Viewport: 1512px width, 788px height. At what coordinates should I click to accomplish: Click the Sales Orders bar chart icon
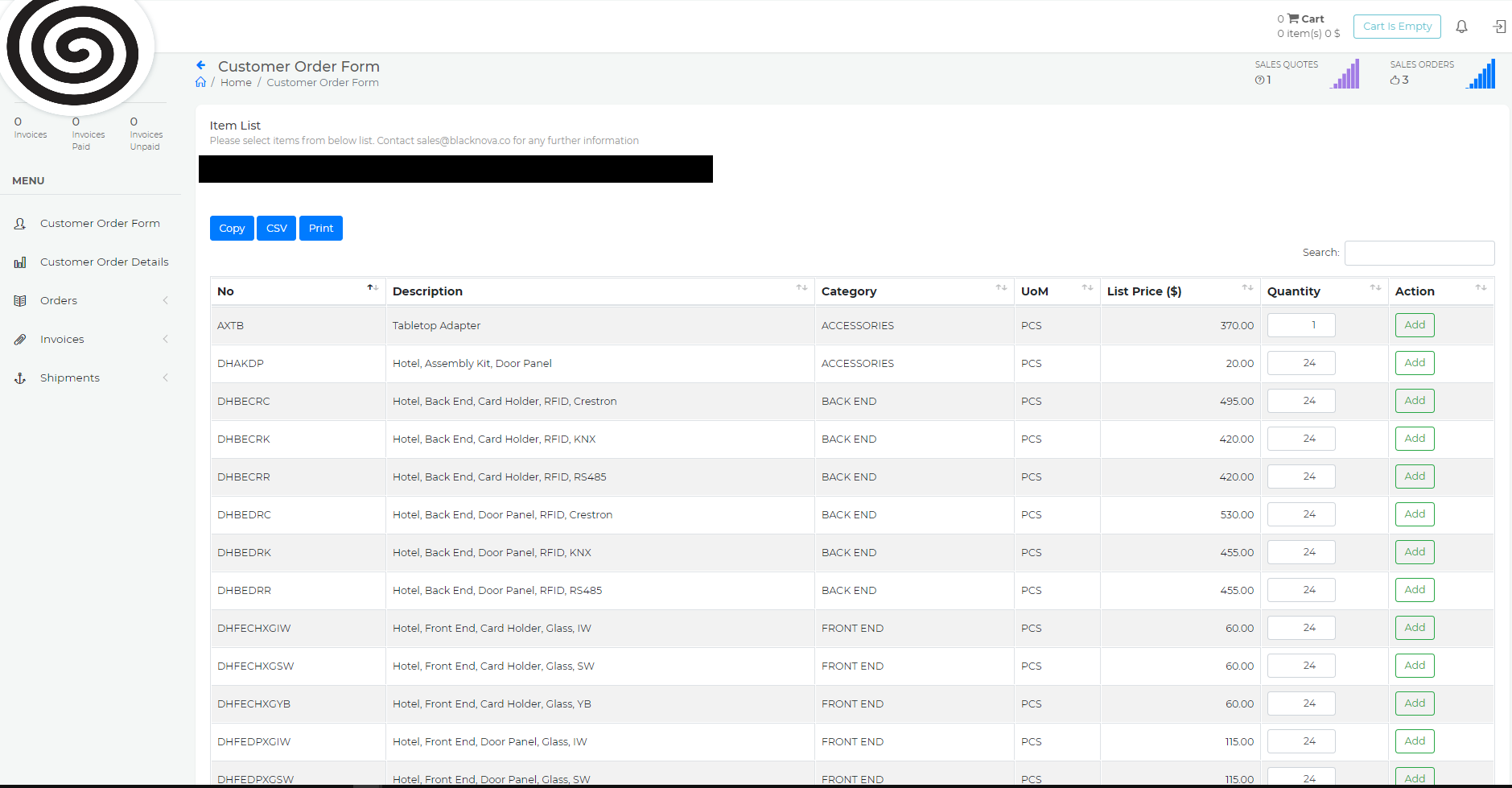click(x=1481, y=73)
